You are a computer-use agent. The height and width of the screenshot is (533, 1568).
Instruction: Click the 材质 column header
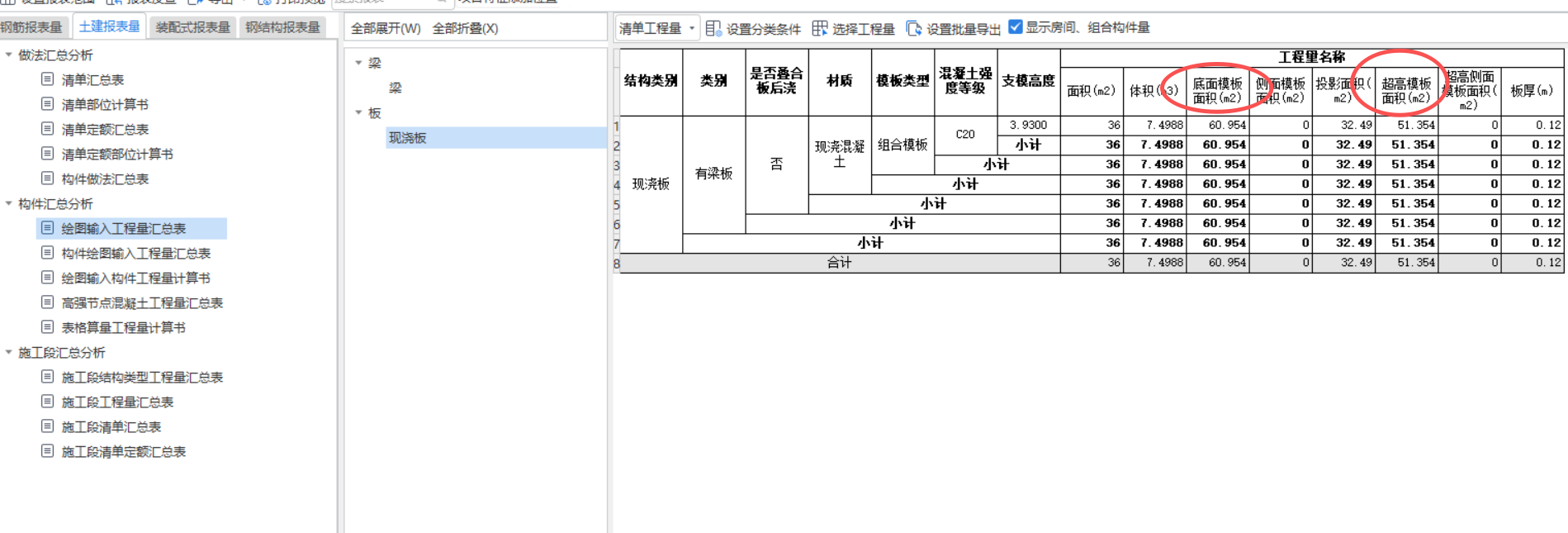[840, 82]
